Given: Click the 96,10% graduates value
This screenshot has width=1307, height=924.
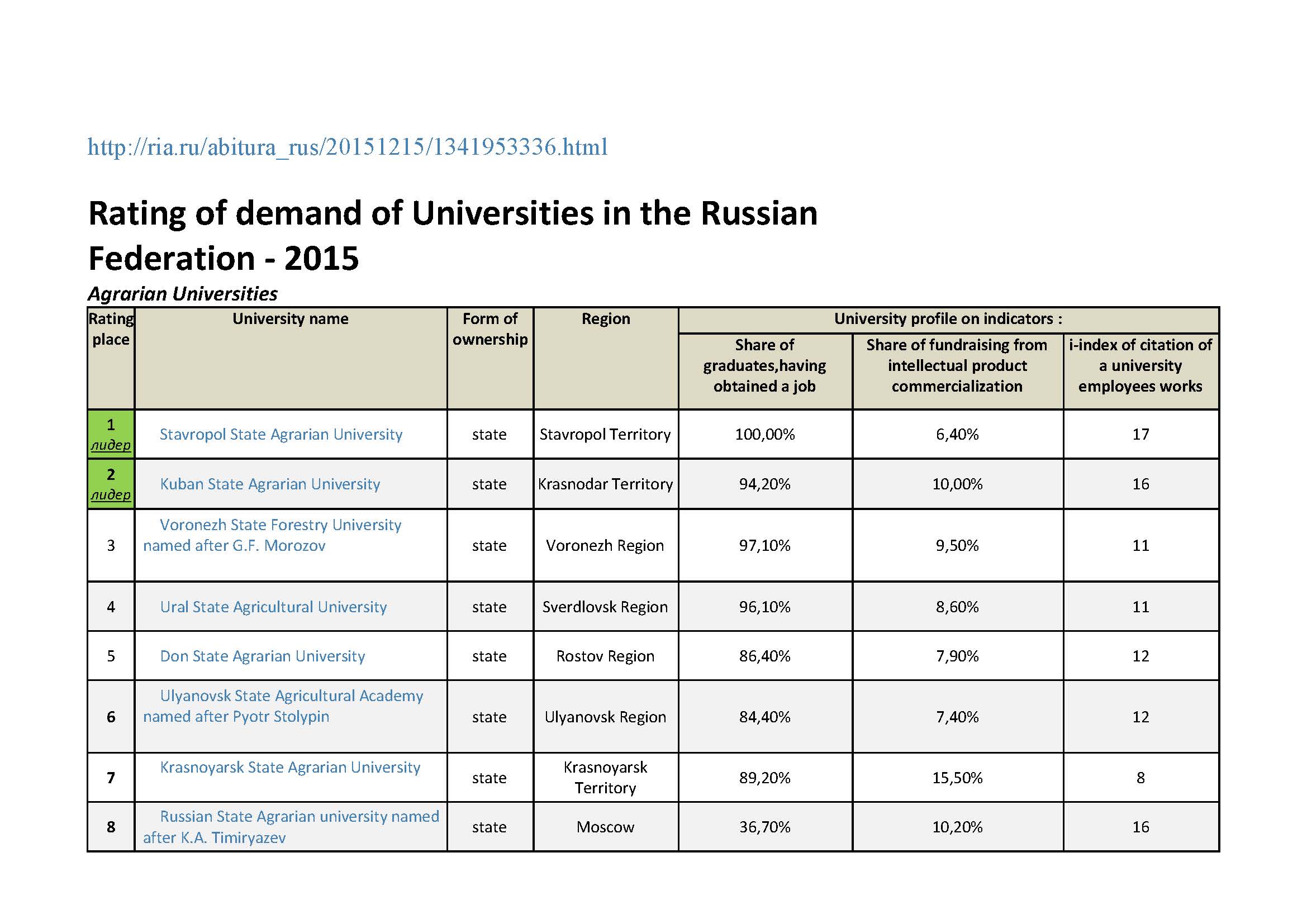Looking at the screenshot, I should pos(764,607).
